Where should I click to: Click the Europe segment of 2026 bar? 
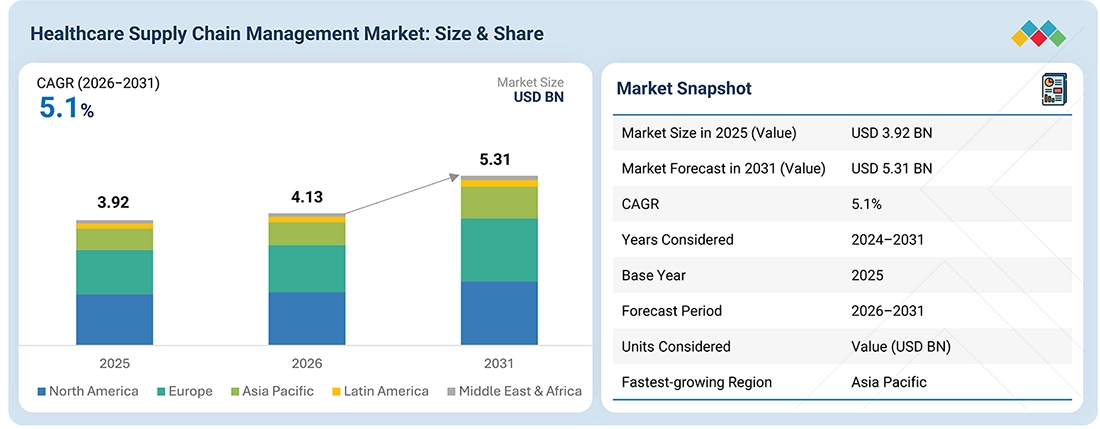[x=307, y=268]
